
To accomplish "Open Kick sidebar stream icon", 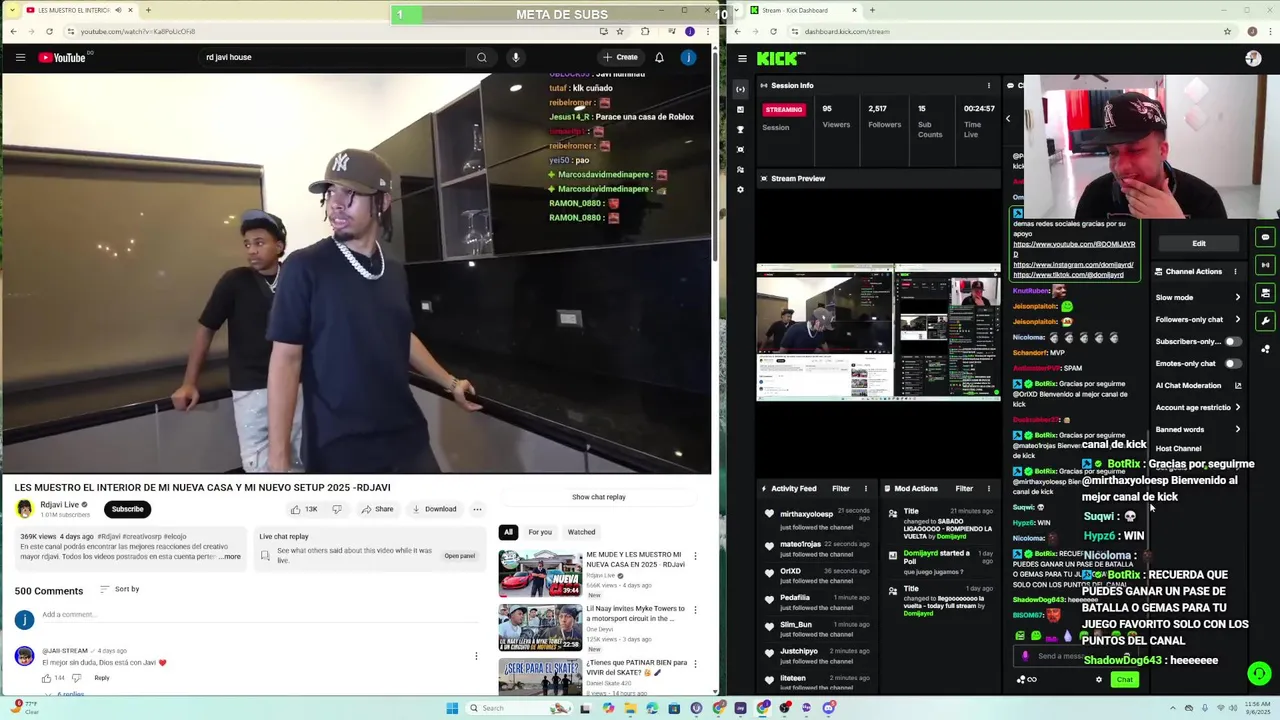I will [740, 89].
